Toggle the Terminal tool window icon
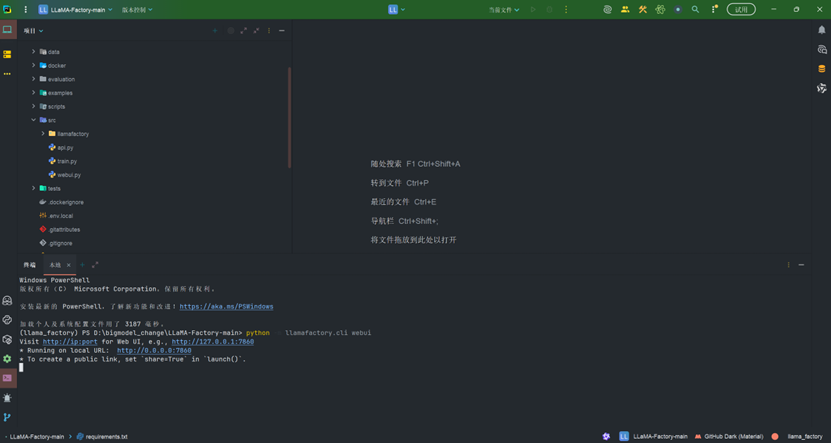Image resolution: width=831 pixels, height=443 pixels. point(7,378)
